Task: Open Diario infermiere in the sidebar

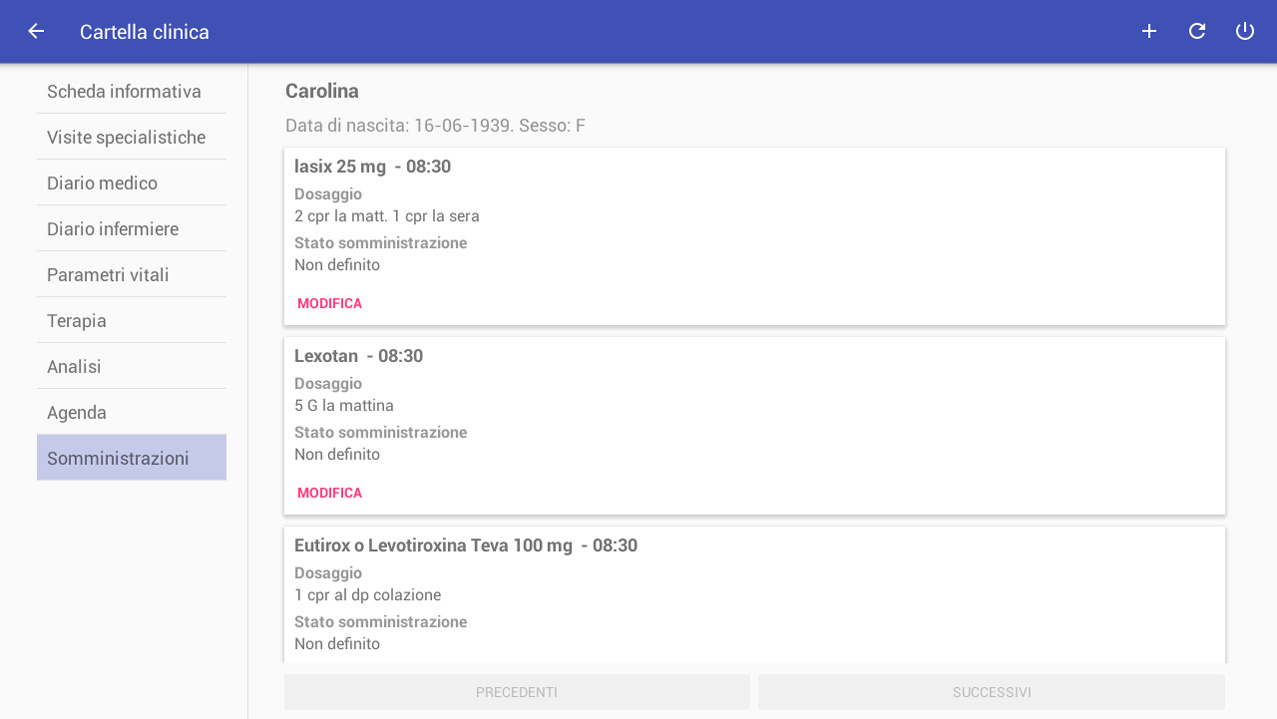Action: pyautogui.click(x=132, y=229)
